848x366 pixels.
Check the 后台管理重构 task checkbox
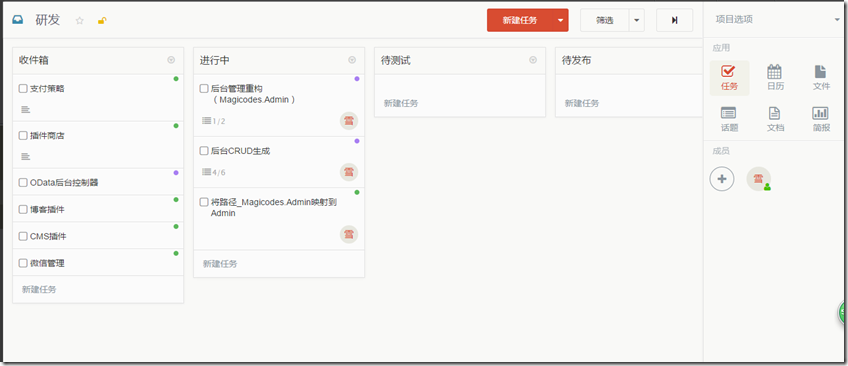pos(204,89)
